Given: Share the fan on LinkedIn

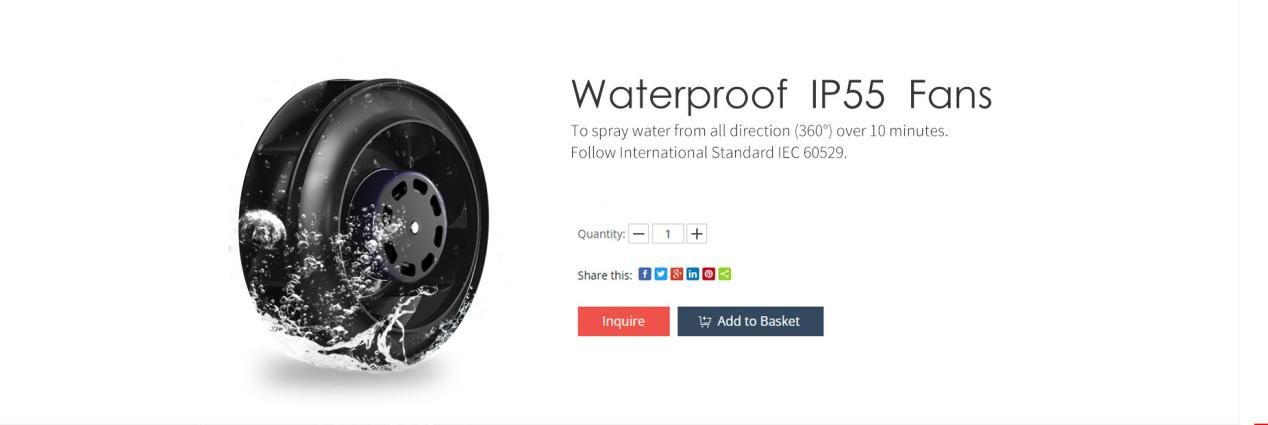Looking at the screenshot, I should (693, 274).
